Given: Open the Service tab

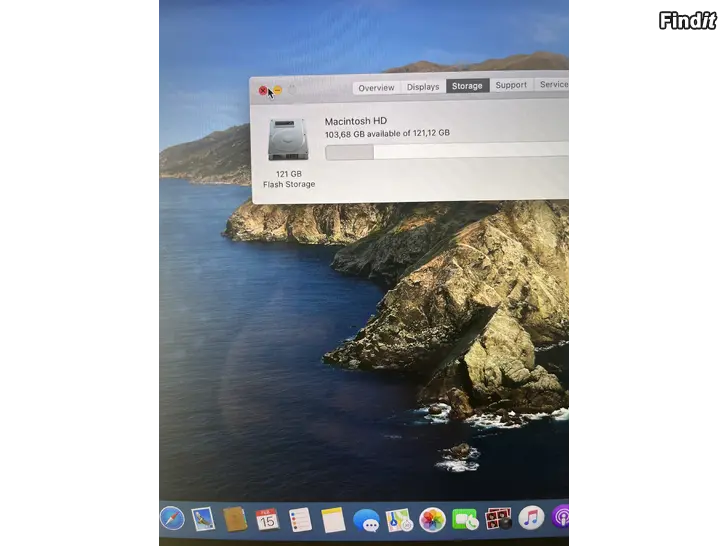Looking at the screenshot, I should click(x=553, y=85).
